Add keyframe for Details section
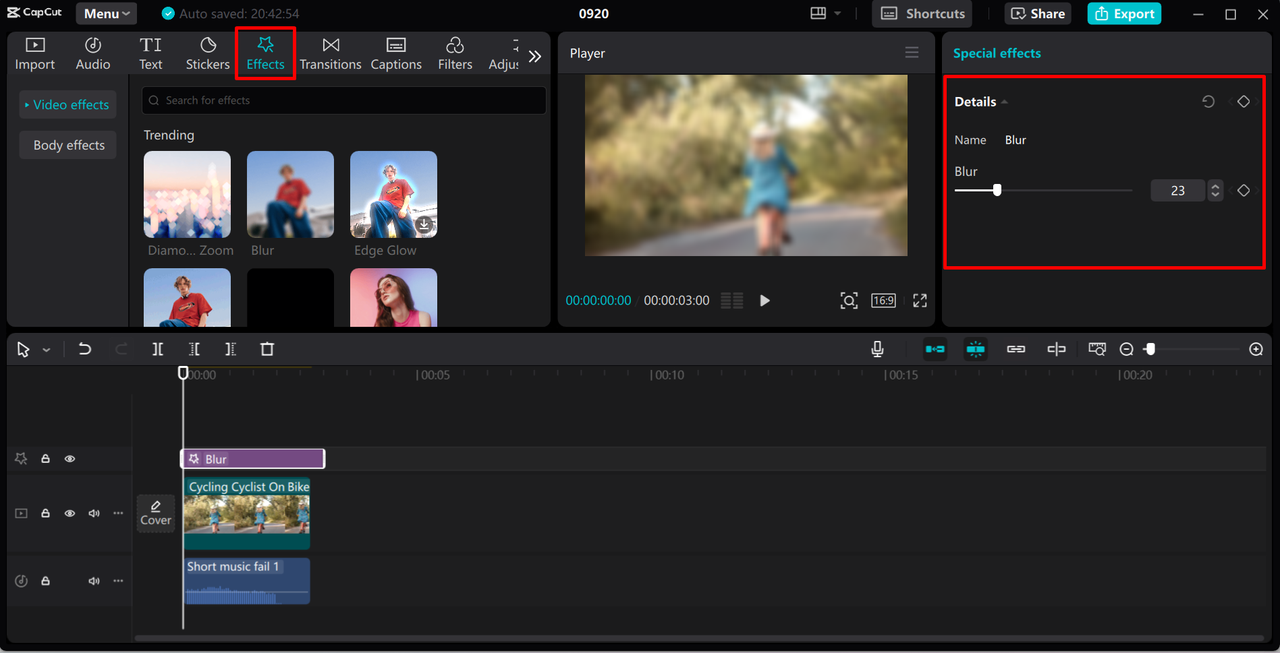 pos(1243,102)
